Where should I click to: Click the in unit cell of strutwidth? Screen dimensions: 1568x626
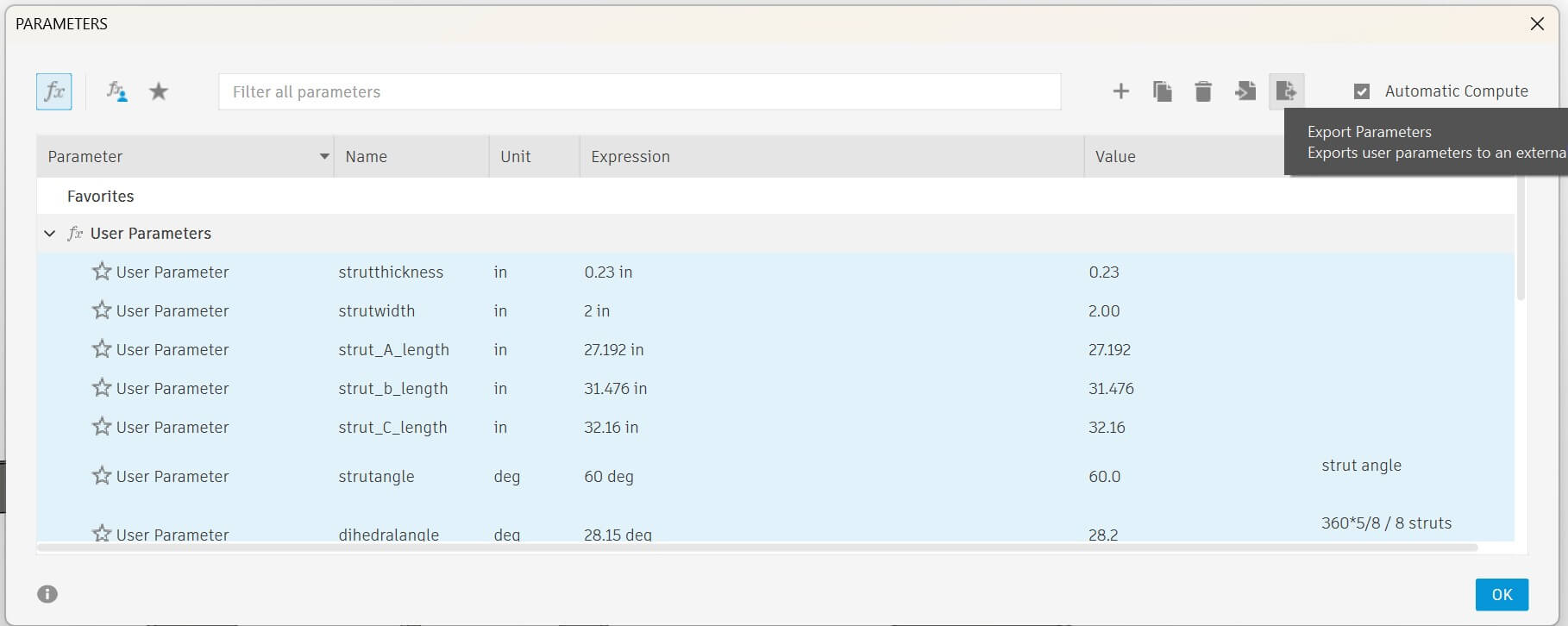click(500, 310)
